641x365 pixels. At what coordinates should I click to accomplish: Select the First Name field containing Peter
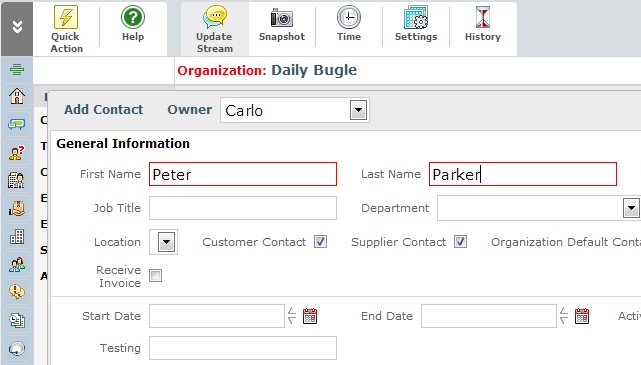pos(243,174)
